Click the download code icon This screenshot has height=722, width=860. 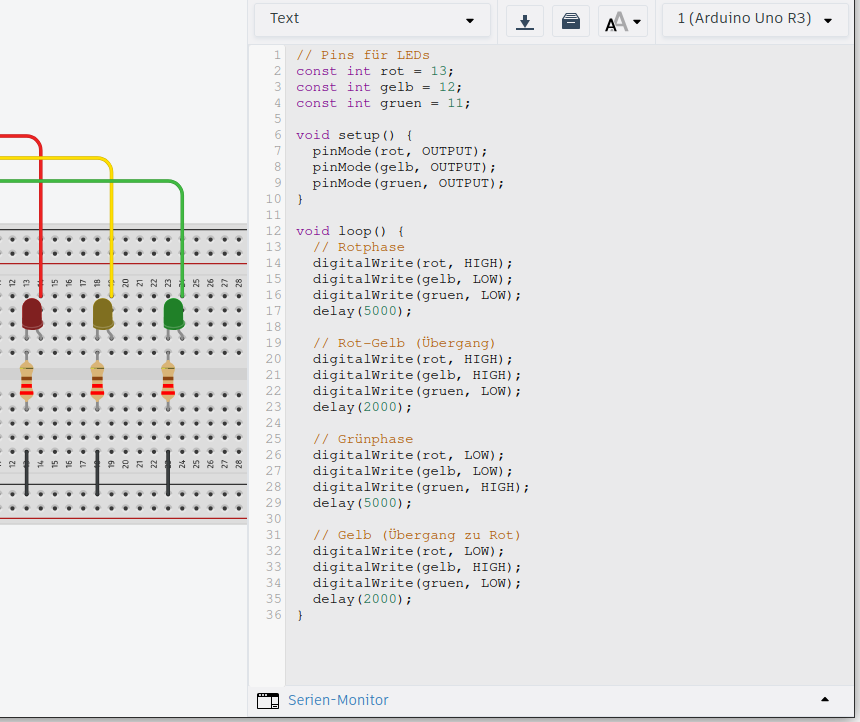click(x=525, y=21)
